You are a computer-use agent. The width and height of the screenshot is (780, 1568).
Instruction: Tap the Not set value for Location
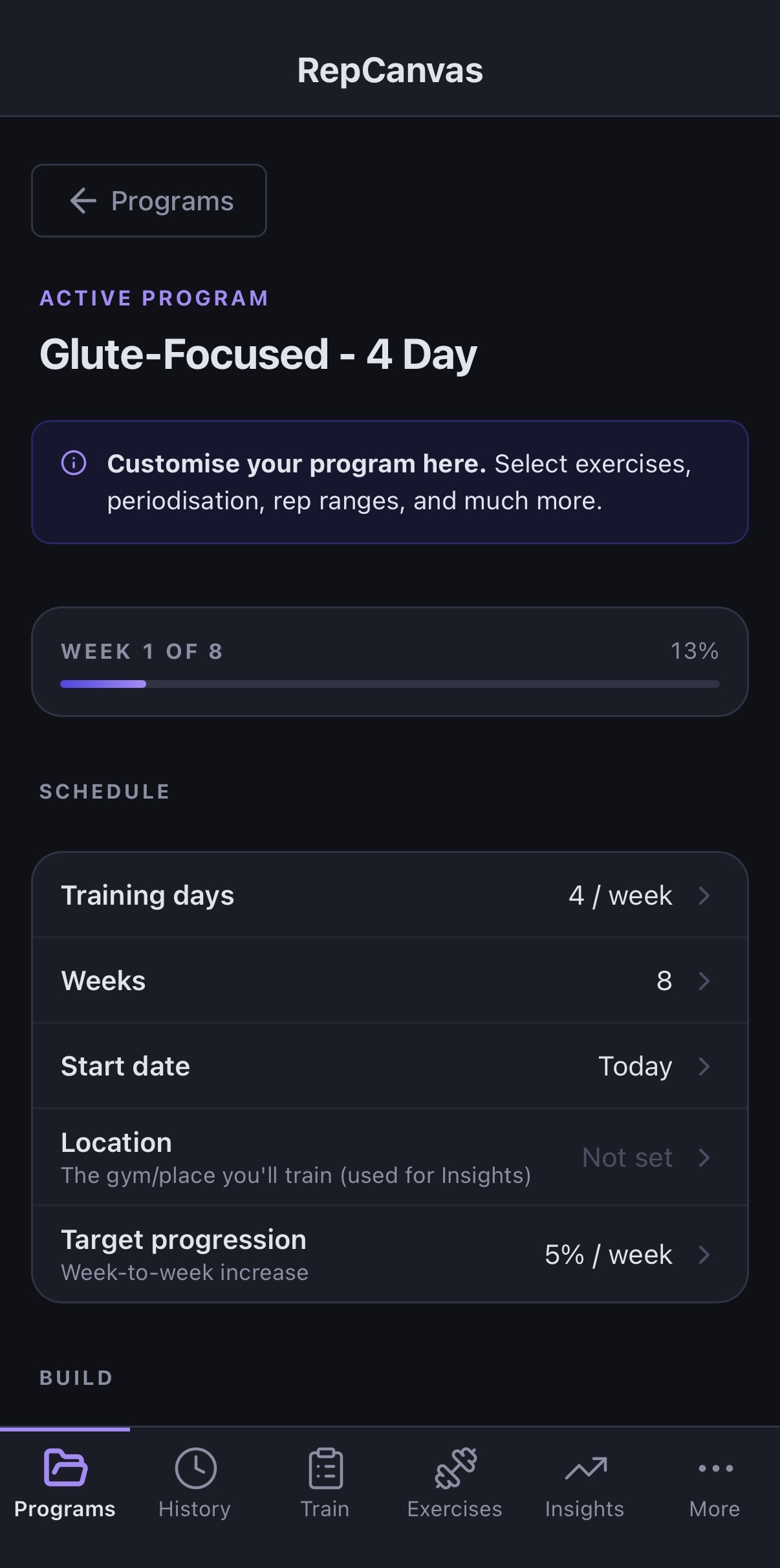point(627,1157)
